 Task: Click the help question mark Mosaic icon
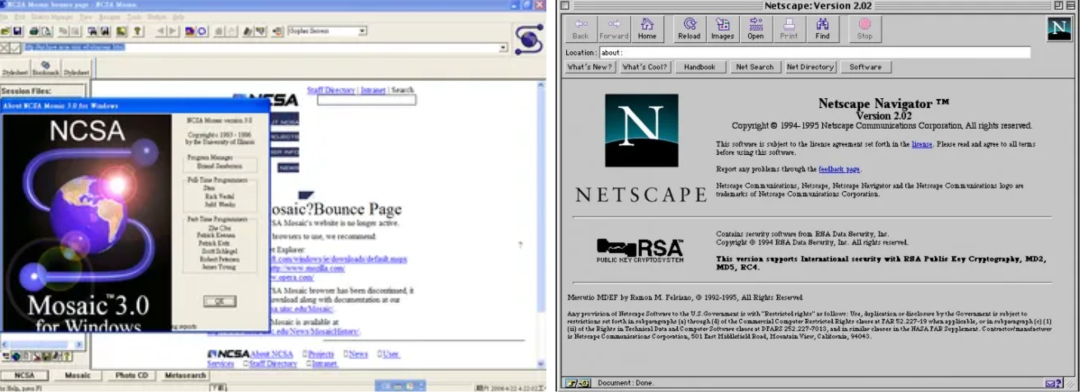[x=137, y=31]
